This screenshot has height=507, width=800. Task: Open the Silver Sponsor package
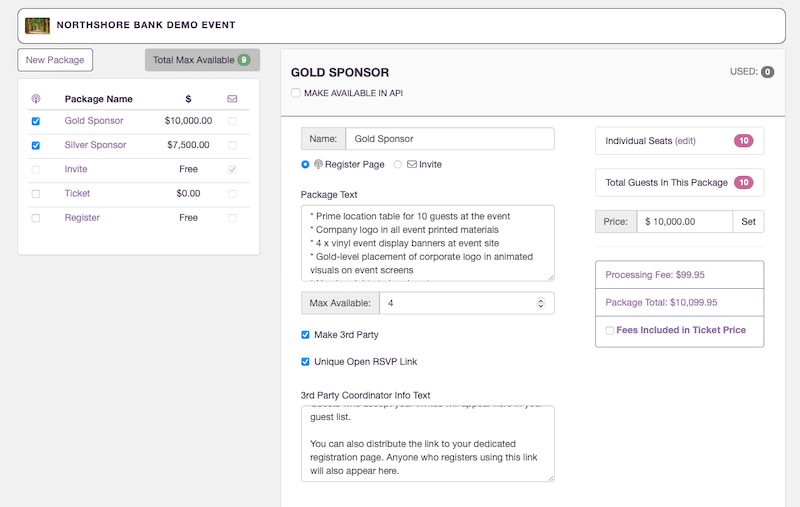[x=95, y=145]
